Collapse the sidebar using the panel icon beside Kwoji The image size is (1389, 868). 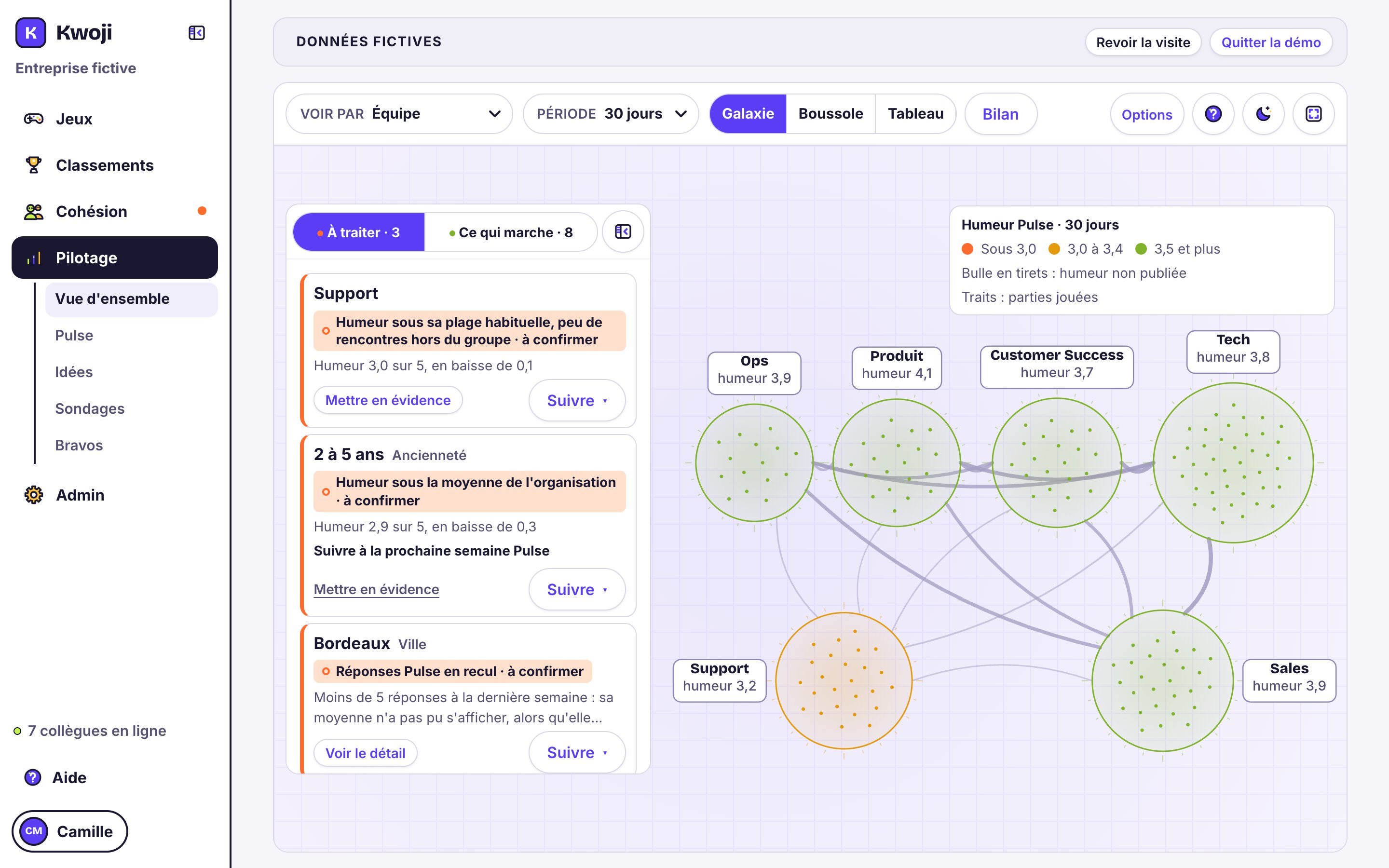[x=197, y=33]
